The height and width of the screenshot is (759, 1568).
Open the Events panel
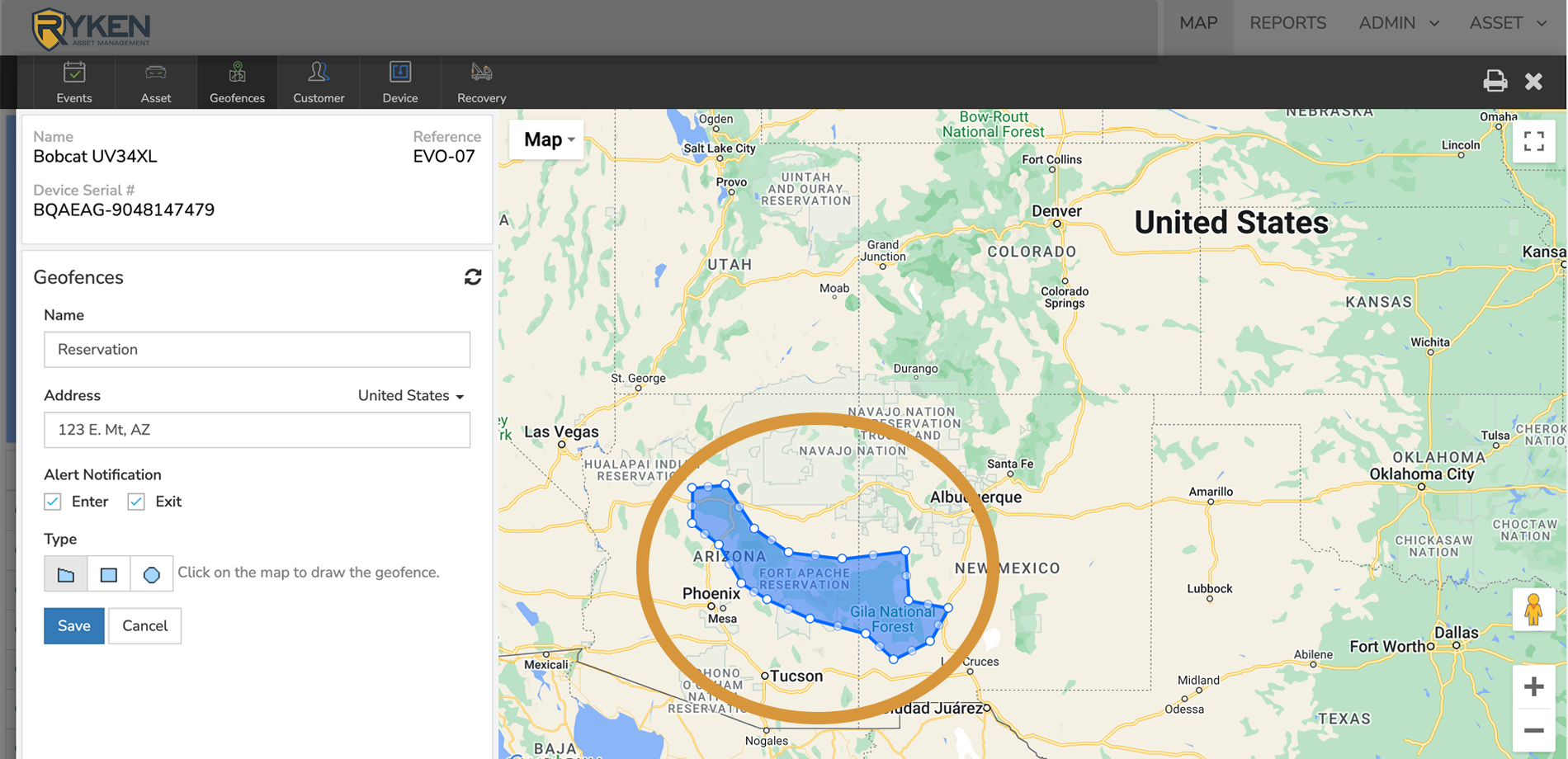(73, 82)
